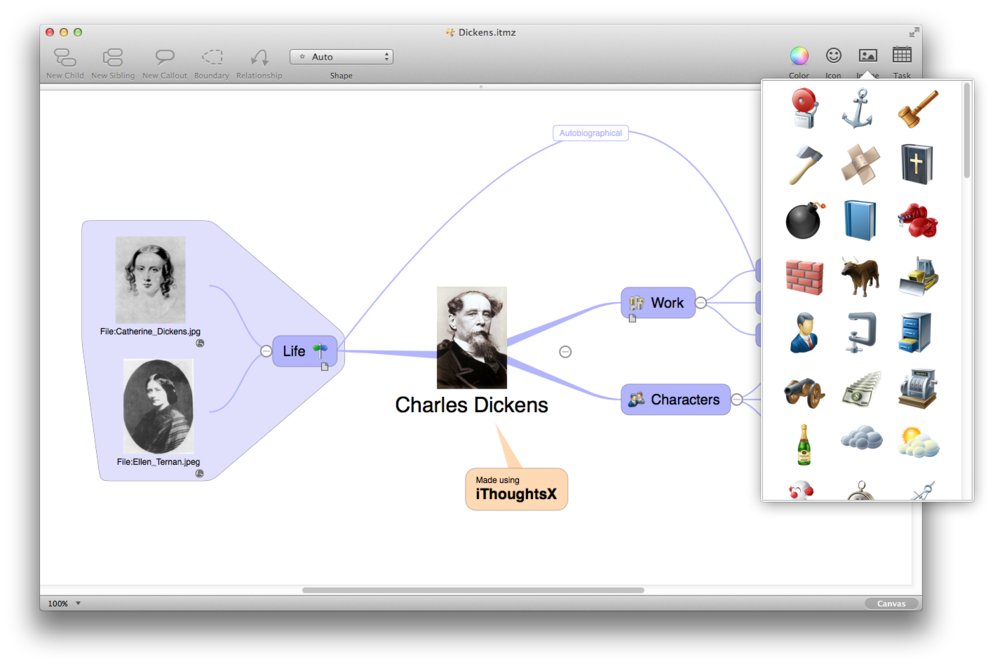Pick the red alarm bell image
1000x666 pixels.
(805, 108)
